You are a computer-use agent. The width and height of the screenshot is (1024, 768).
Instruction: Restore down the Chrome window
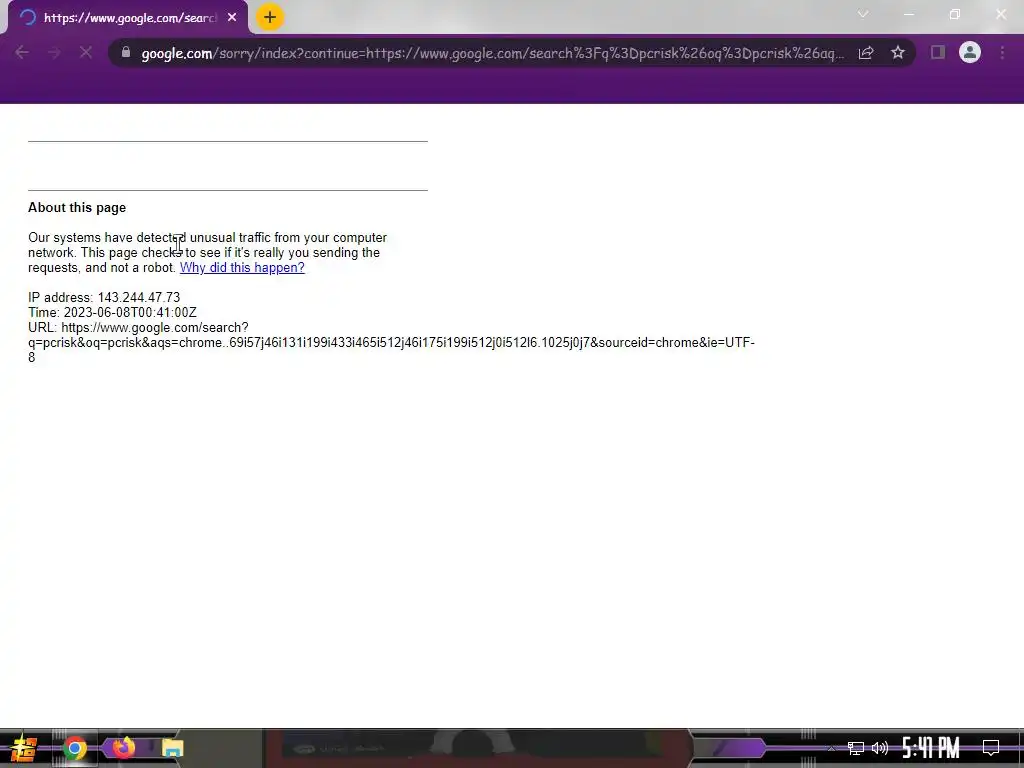pyautogui.click(x=955, y=14)
